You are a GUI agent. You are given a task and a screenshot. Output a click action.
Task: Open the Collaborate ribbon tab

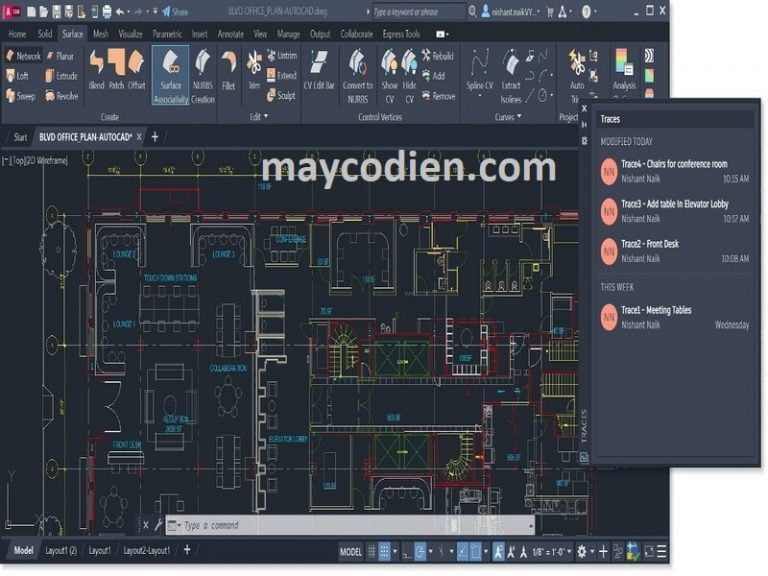[x=357, y=34]
